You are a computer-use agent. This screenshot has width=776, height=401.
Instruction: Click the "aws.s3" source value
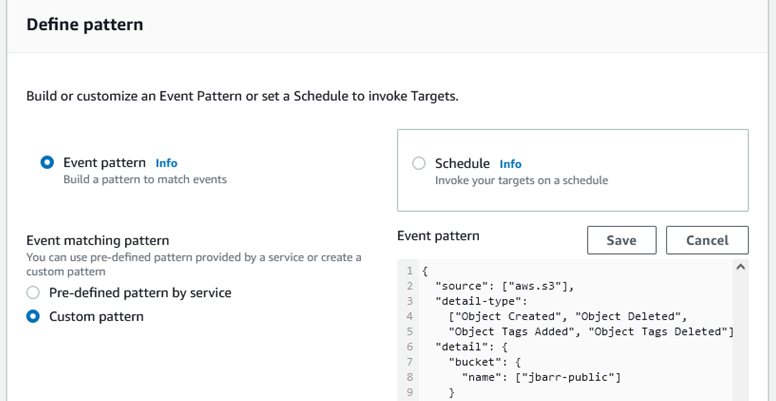pos(541,286)
